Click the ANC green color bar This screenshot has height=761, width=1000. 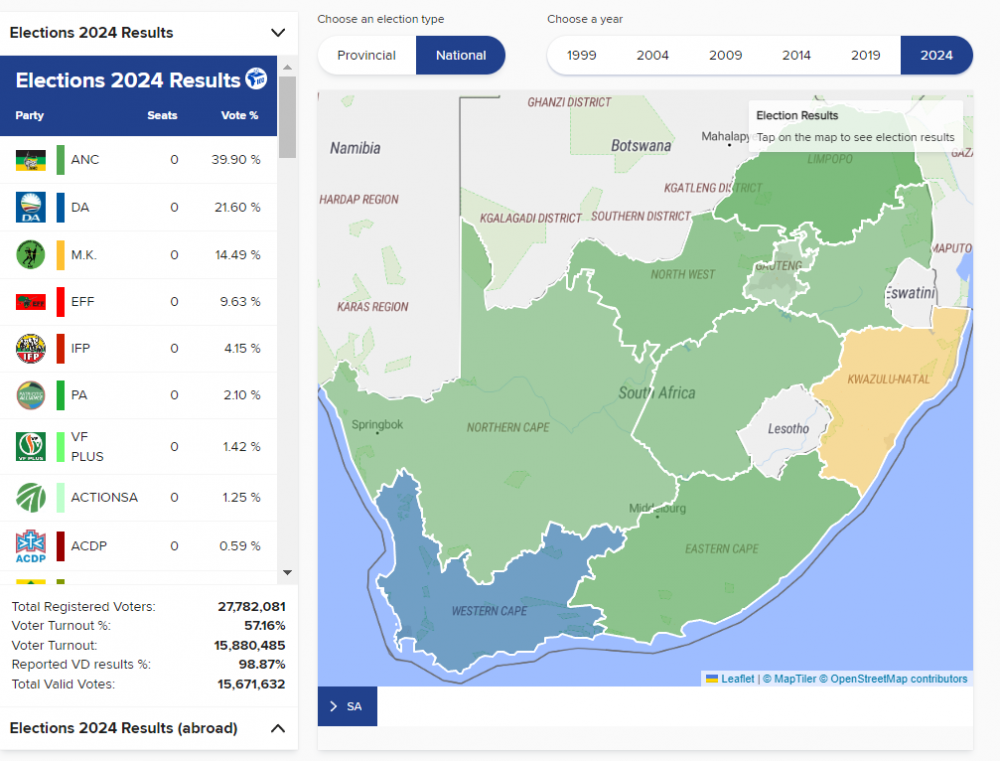point(61,159)
